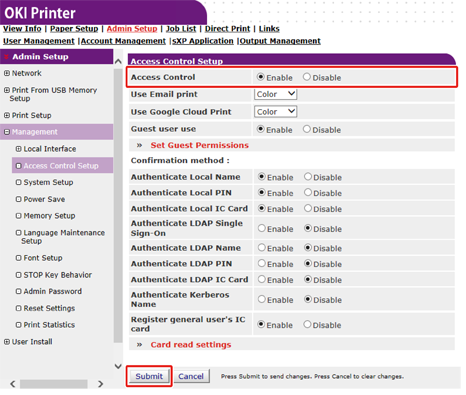The height and width of the screenshot is (395, 466).
Task: Click sidebar scroll up arrow
Action: [x=118, y=61]
